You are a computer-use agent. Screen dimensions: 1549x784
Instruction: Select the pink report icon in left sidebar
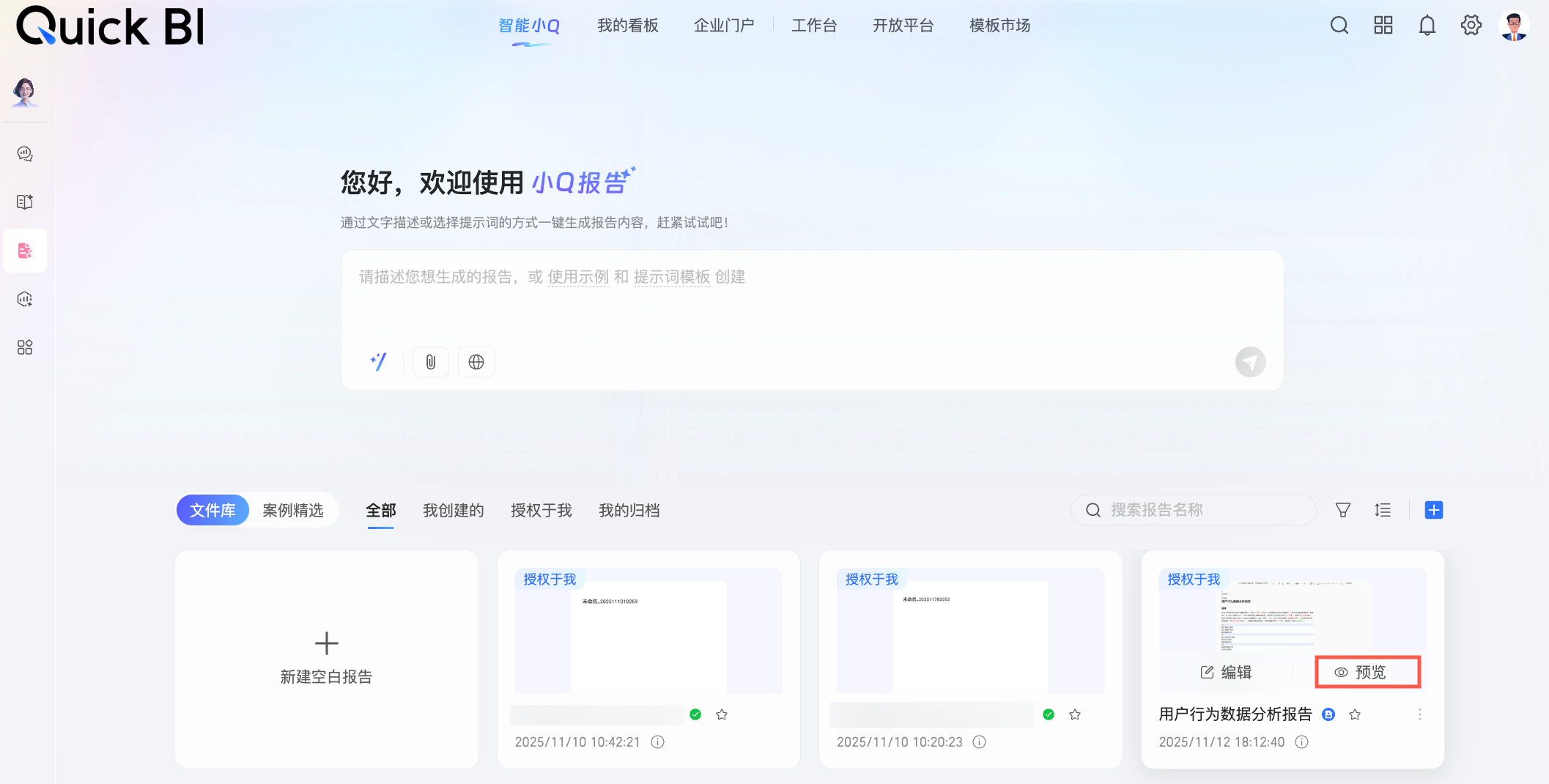[x=25, y=251]
